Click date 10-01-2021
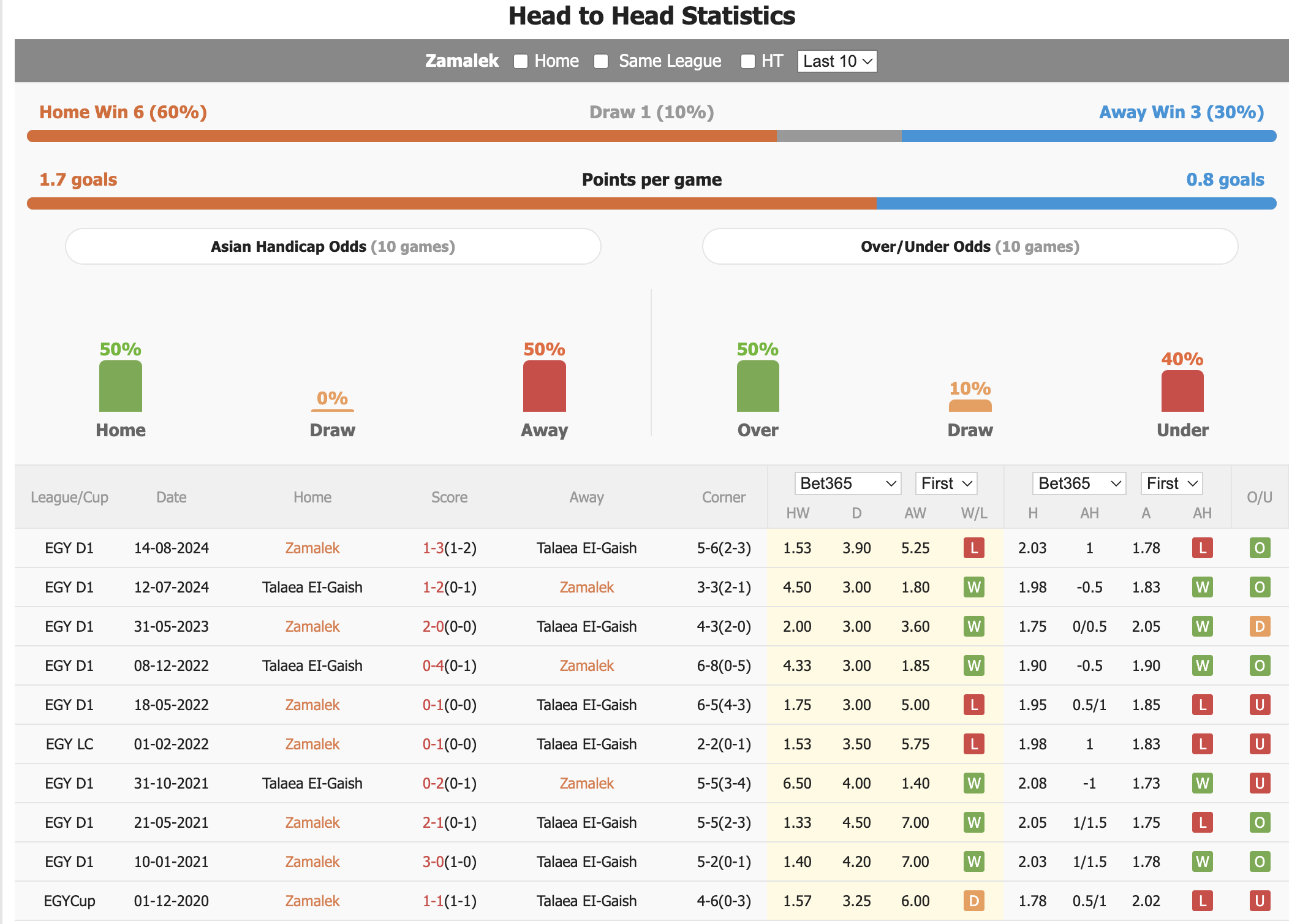1300x924 pixels. (172, 862)
